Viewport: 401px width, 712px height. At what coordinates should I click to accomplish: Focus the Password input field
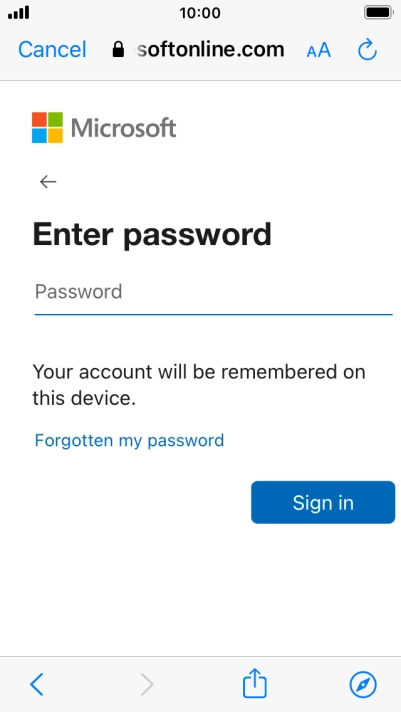tap(213, 292)
